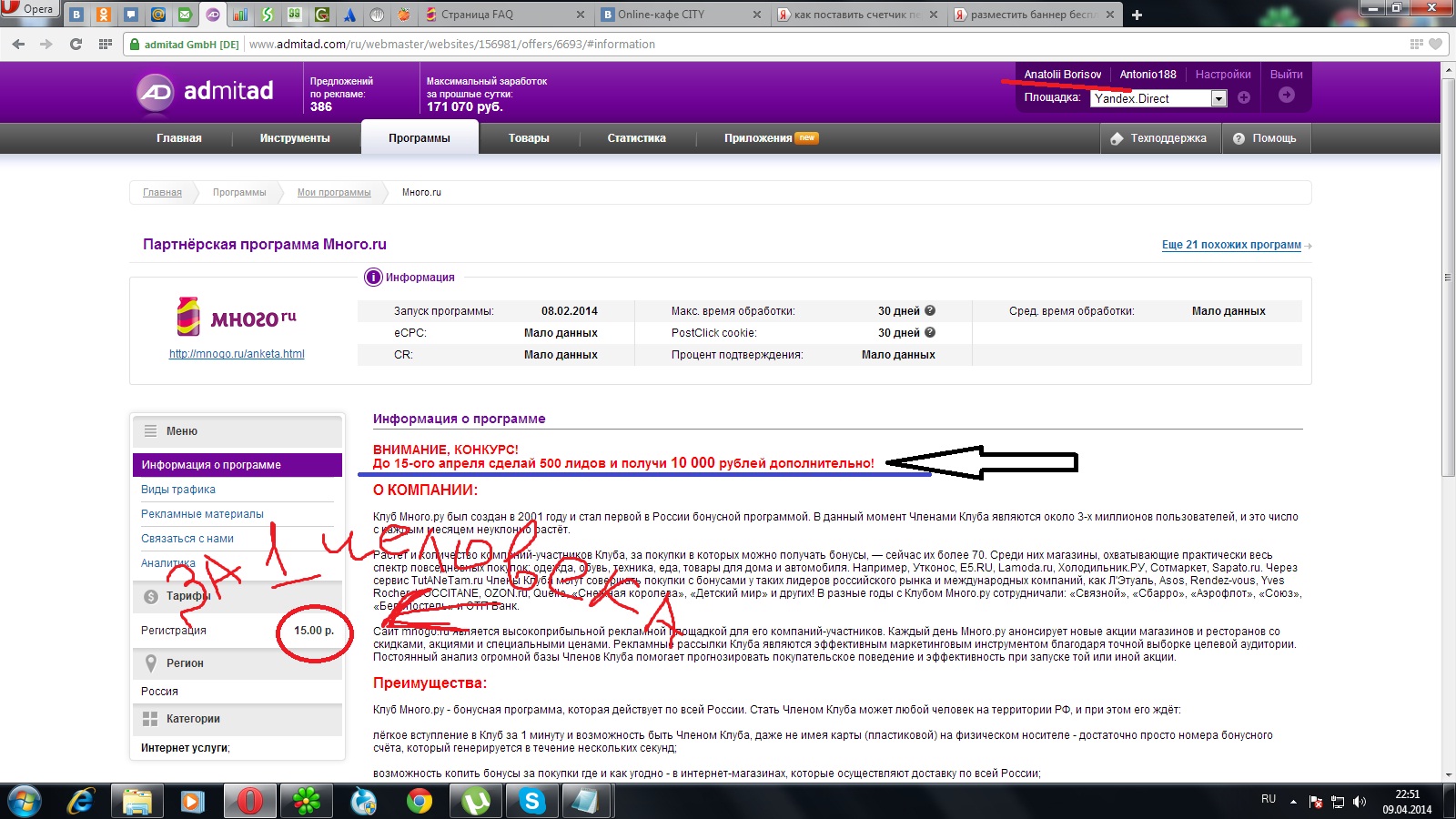Close the Страница FAQ tab

581,15
